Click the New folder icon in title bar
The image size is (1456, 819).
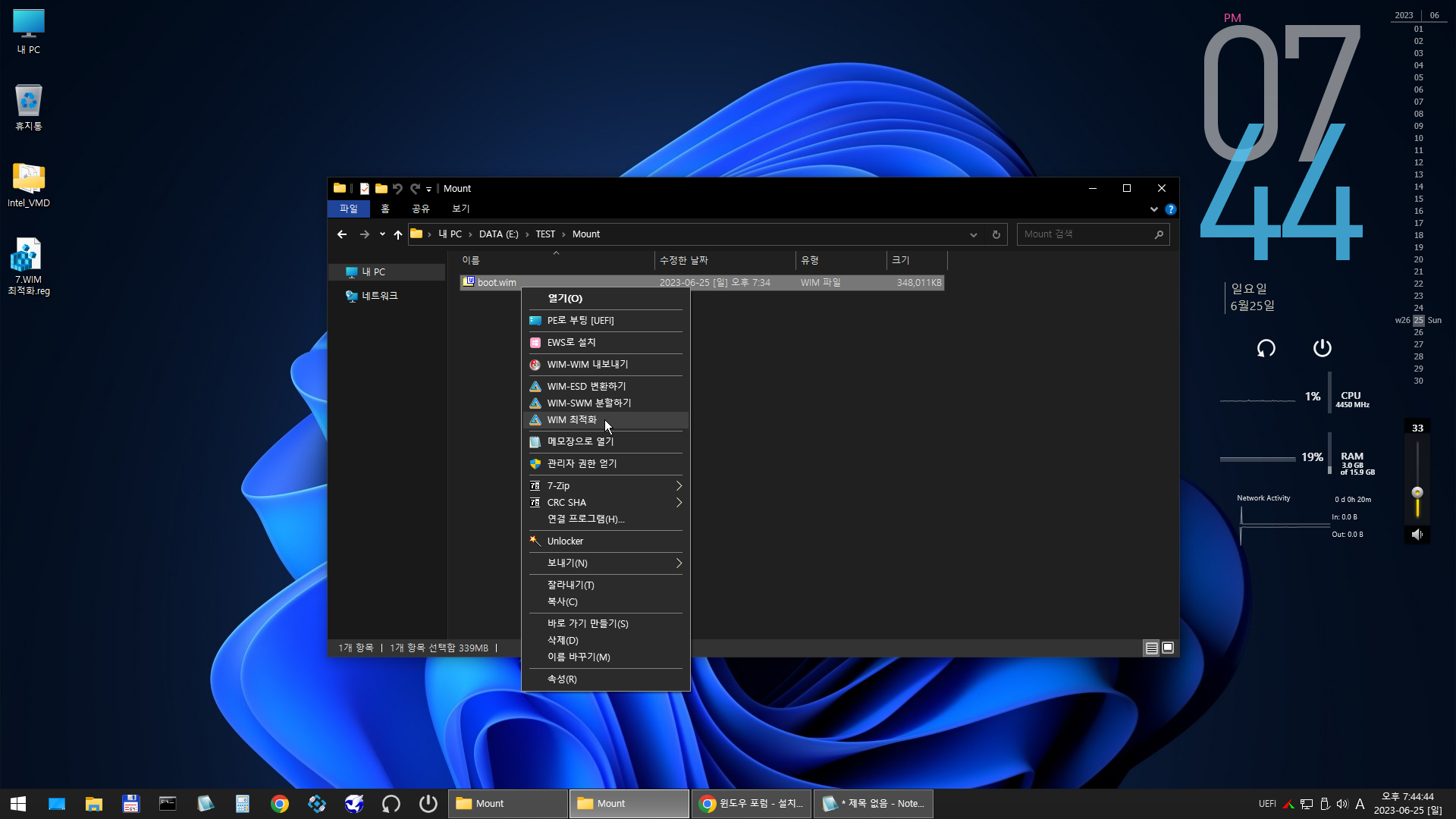pos(381,189)
